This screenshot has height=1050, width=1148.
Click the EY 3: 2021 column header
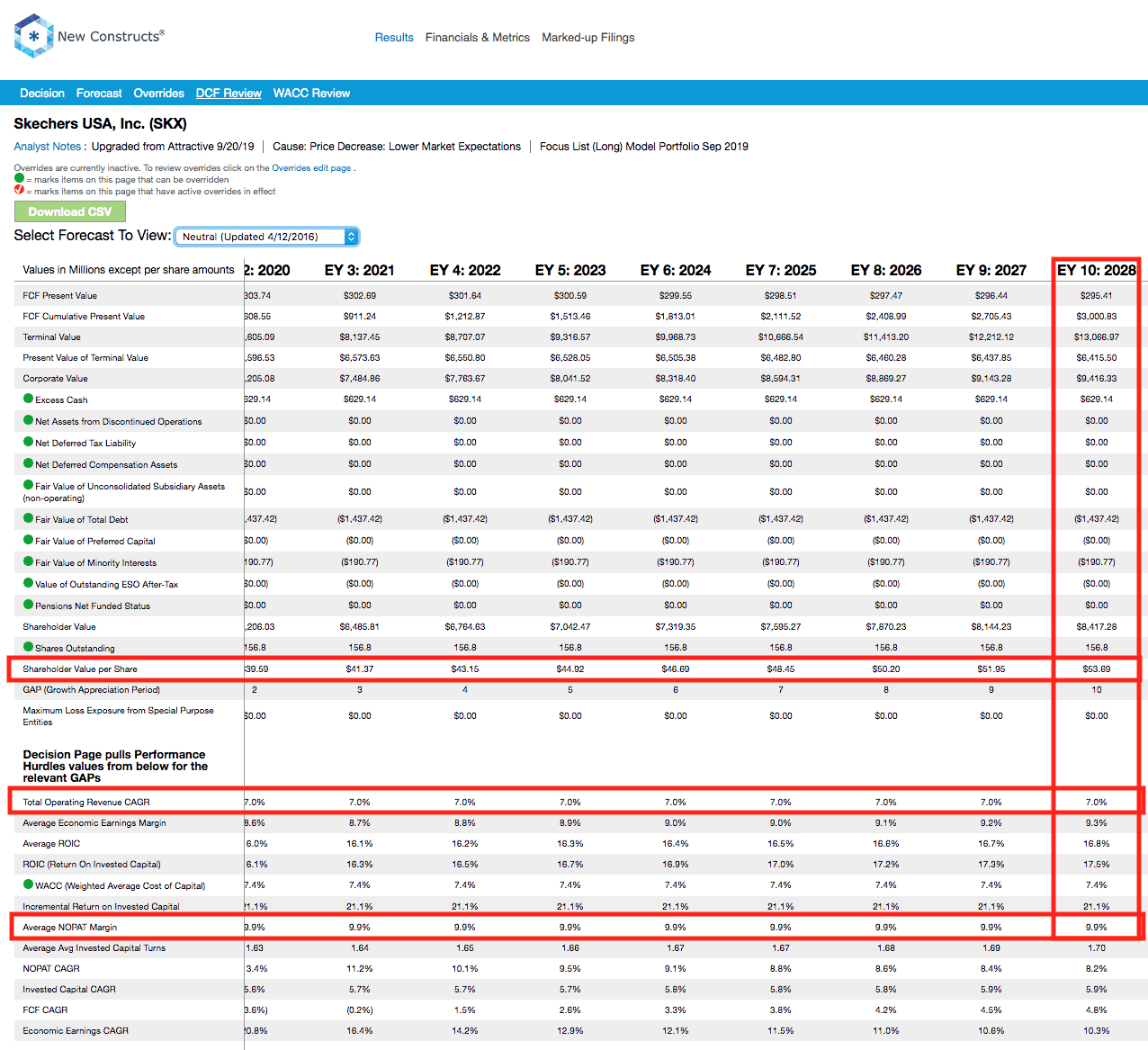[x=359, y=270]
